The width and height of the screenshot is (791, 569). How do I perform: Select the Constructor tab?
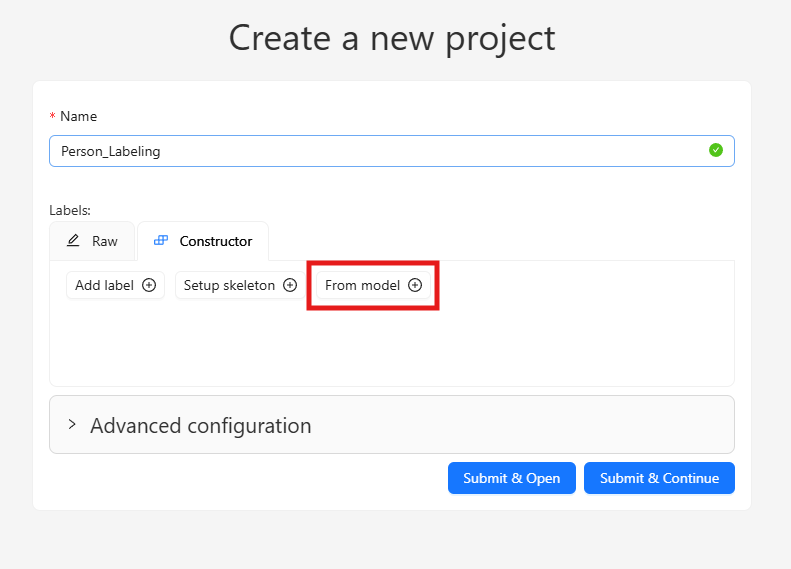(x=203, y=241)
